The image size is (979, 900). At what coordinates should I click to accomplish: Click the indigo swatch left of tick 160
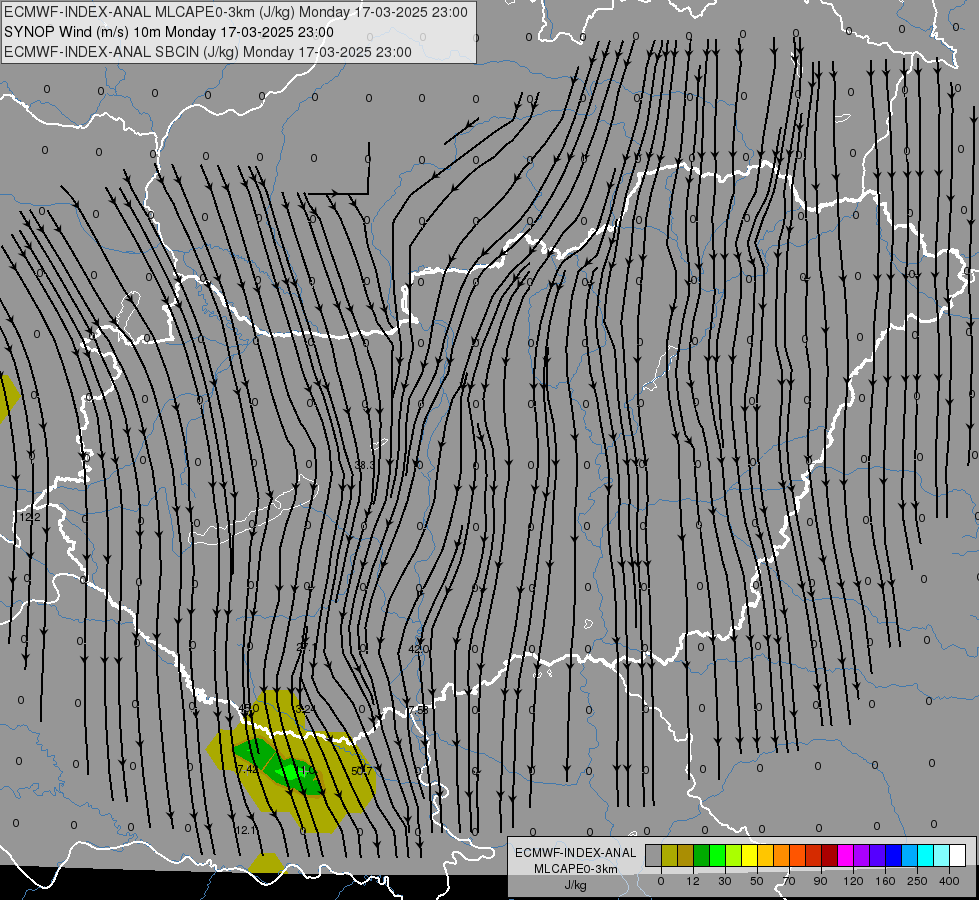[878, 855]
